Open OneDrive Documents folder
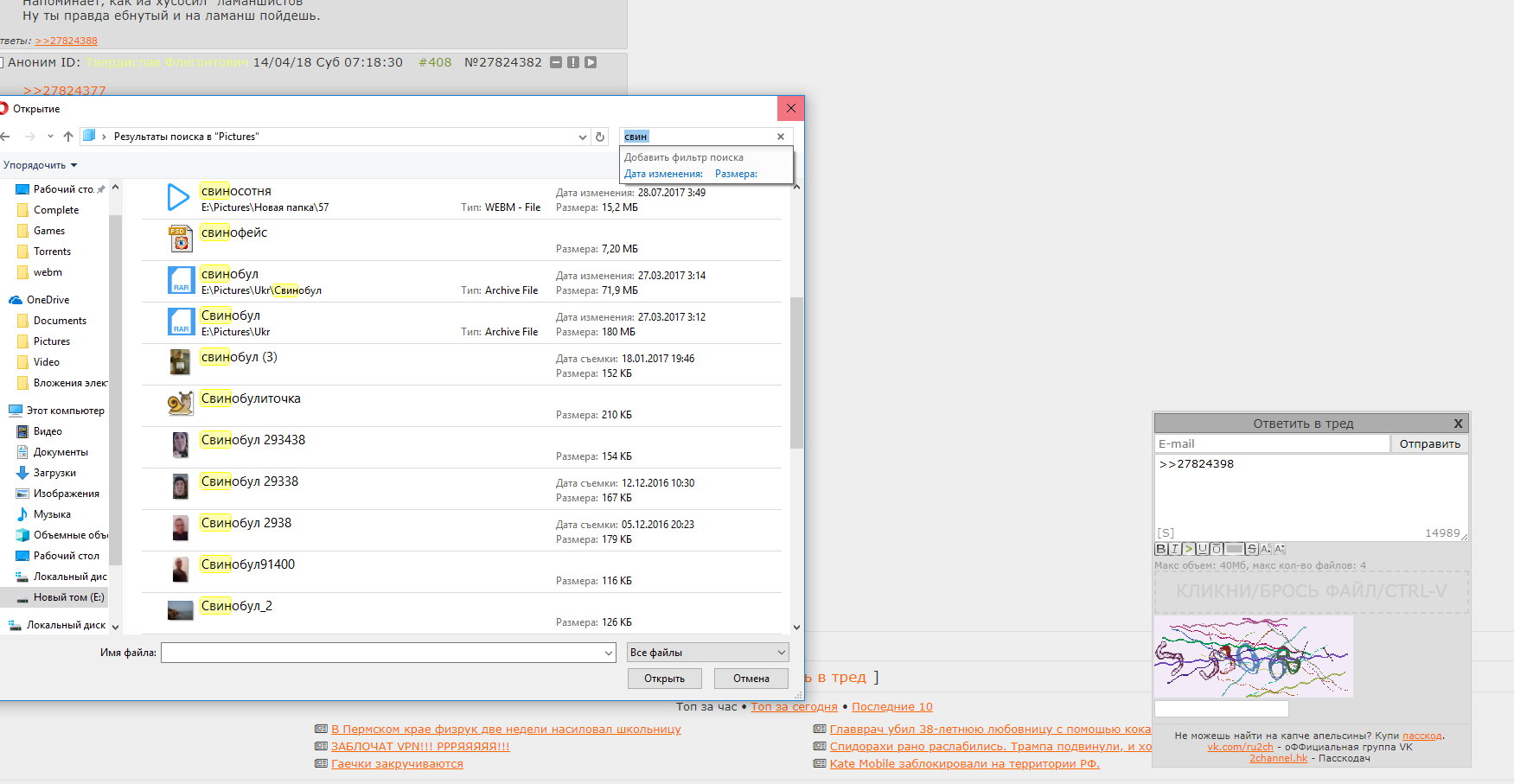Image resolution: width=1514 pixels, height=784 pixels. pyautogui.click(x=52, y=321)
